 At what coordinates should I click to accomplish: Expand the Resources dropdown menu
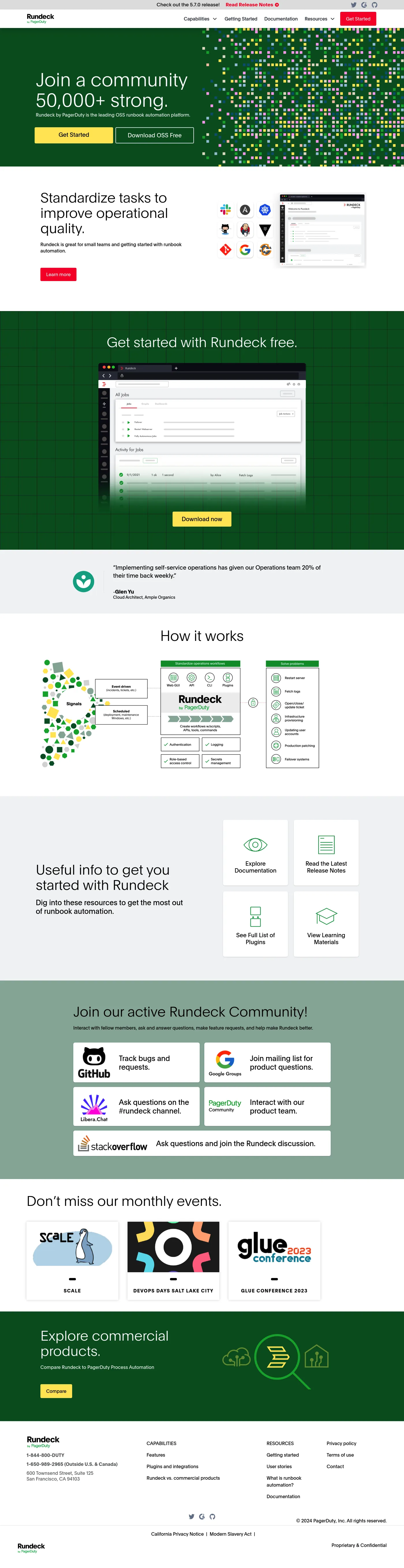pos(319,19)
